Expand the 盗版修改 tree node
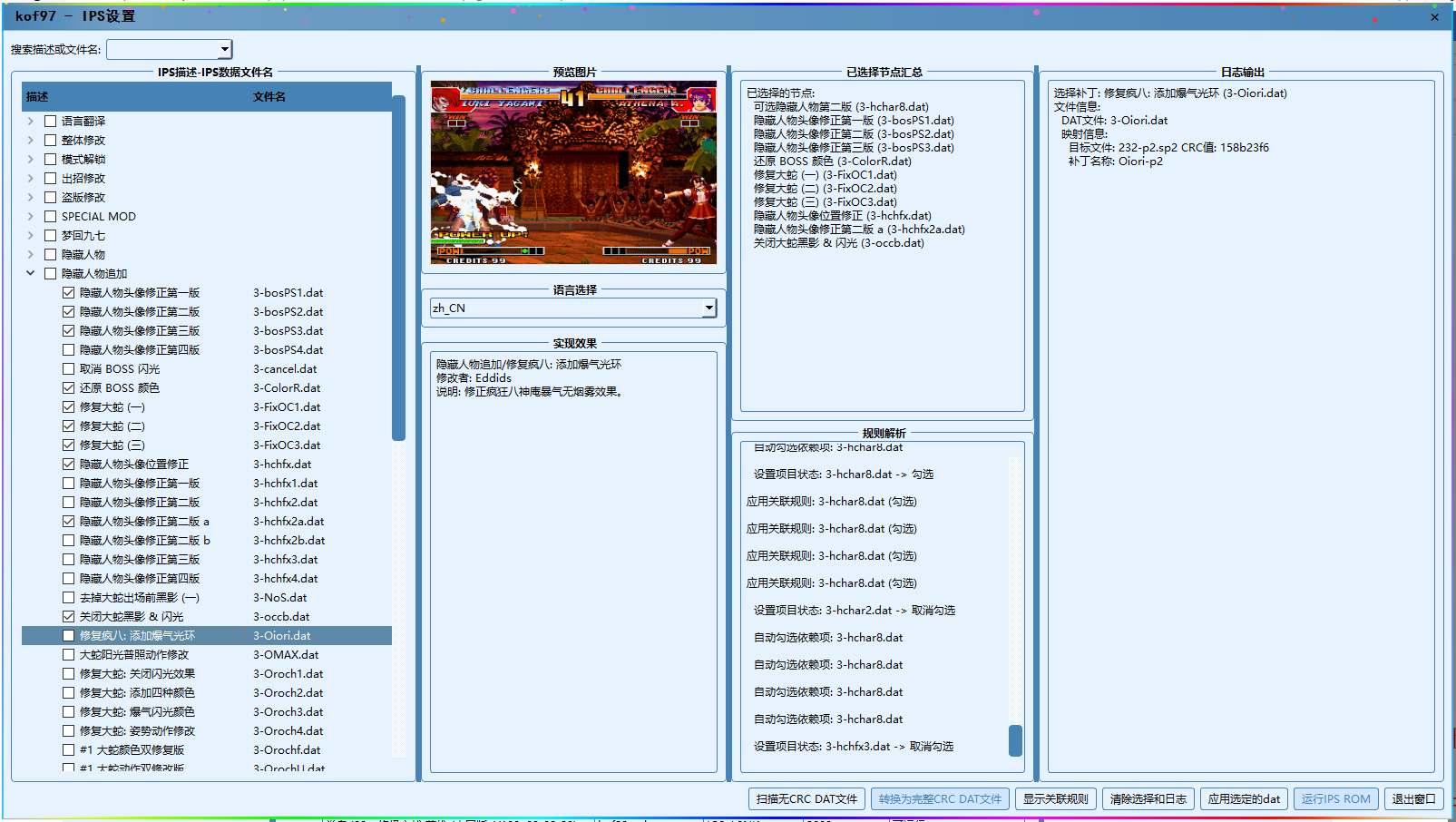Screen dimensions: 1456x822 click(x=30, y=197)
